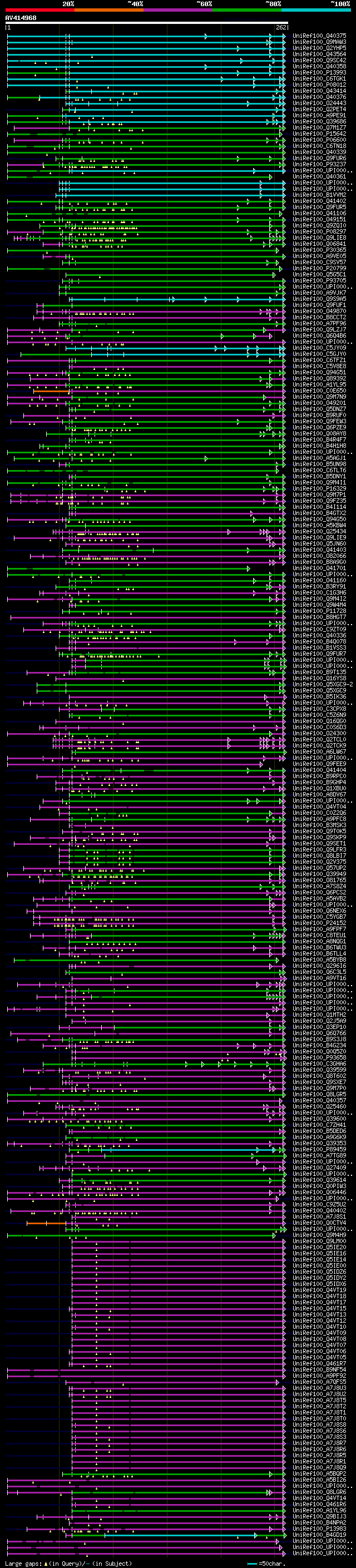This screenshot has width=356, height=1568.
Task: Select the UniRef100_Q5IE20 label
Action: point(319,1247)
